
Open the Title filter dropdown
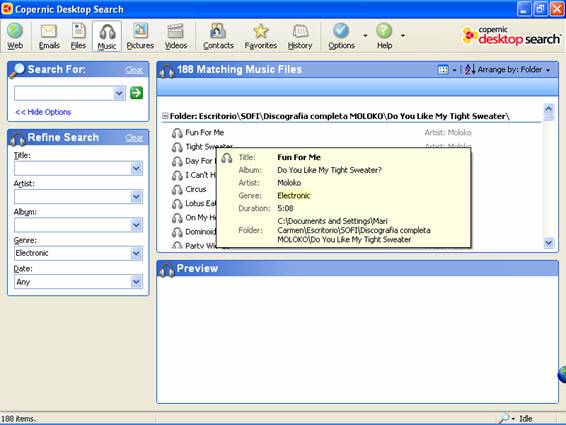coord(136,168)
